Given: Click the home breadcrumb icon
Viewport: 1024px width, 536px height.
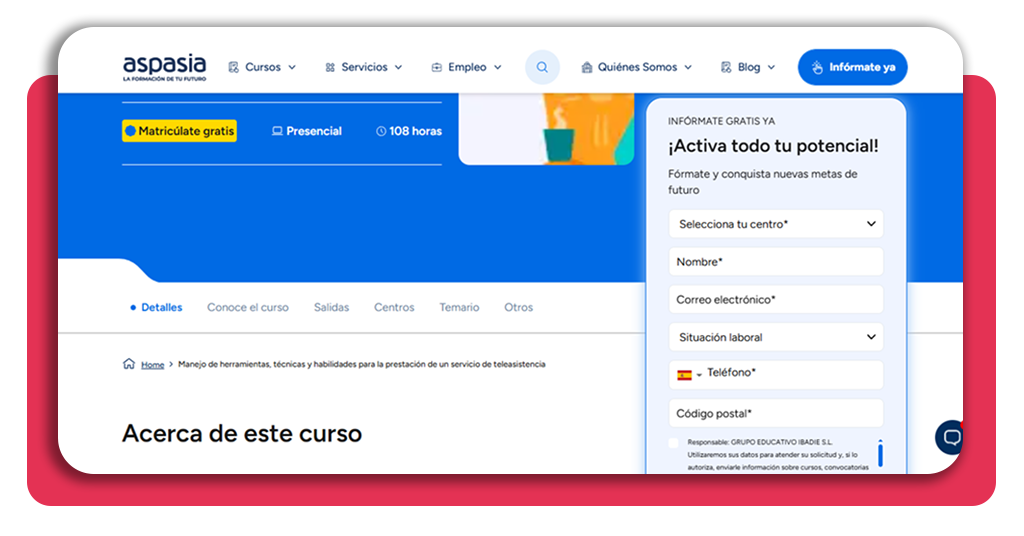Looking at the screenshot, I should point(129,364).
